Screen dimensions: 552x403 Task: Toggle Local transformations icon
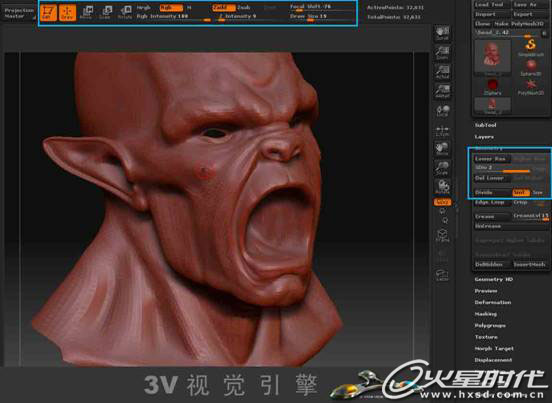442,111
